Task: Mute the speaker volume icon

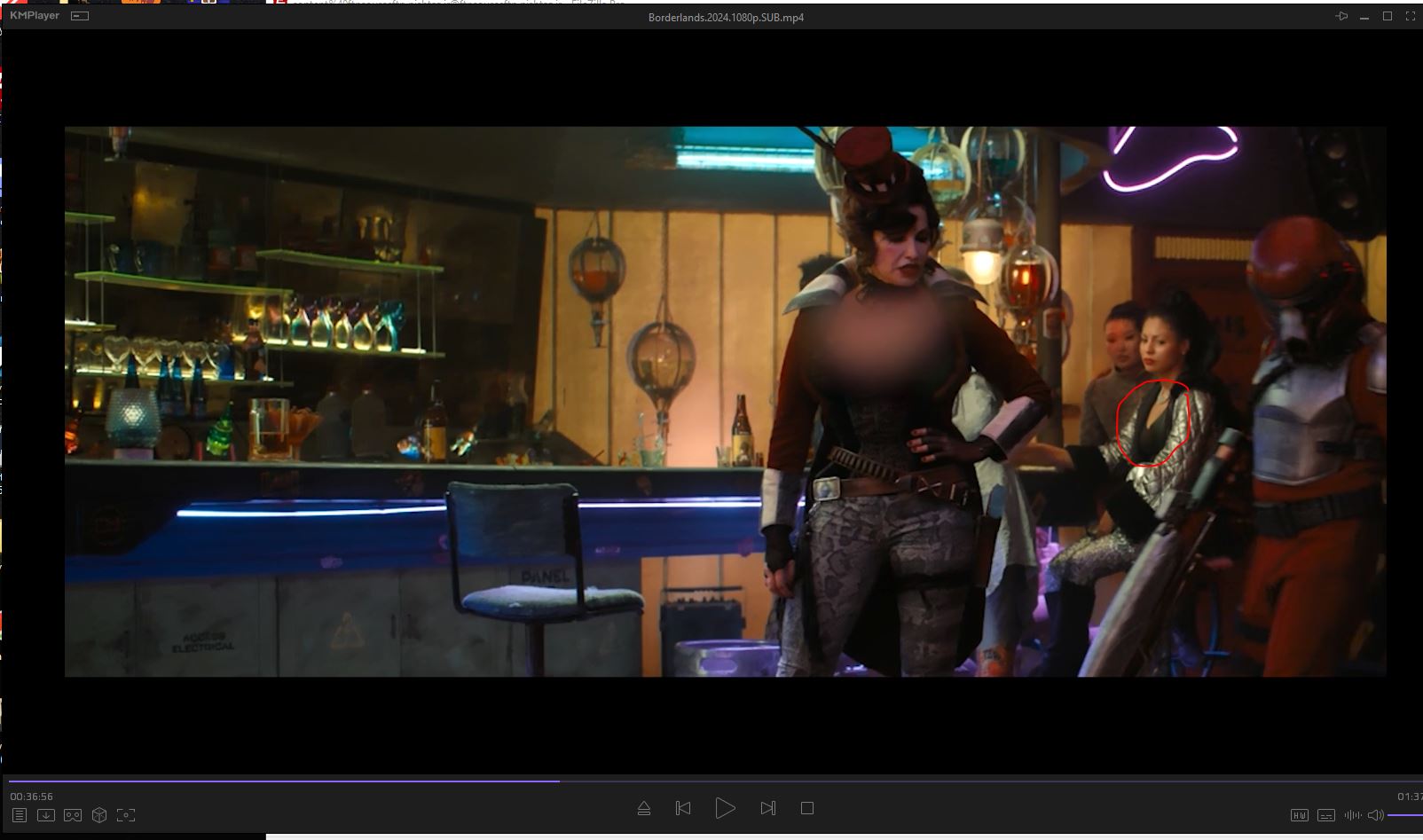Action: point(1375,815)
